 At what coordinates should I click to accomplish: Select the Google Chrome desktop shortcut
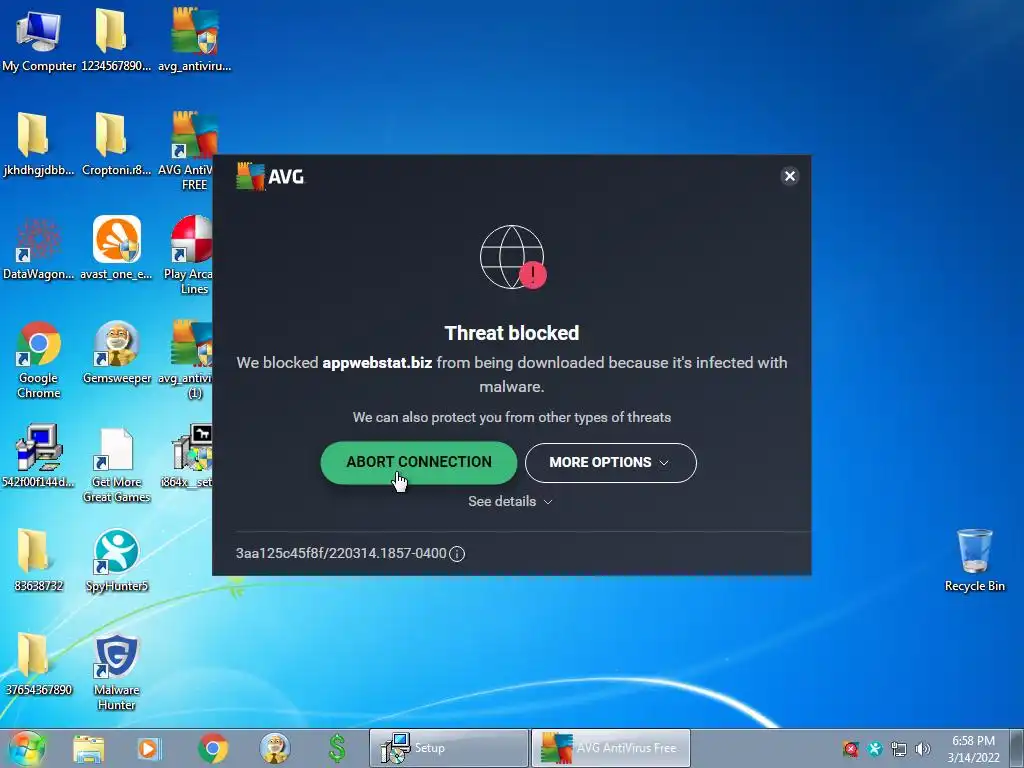[39, 359]
